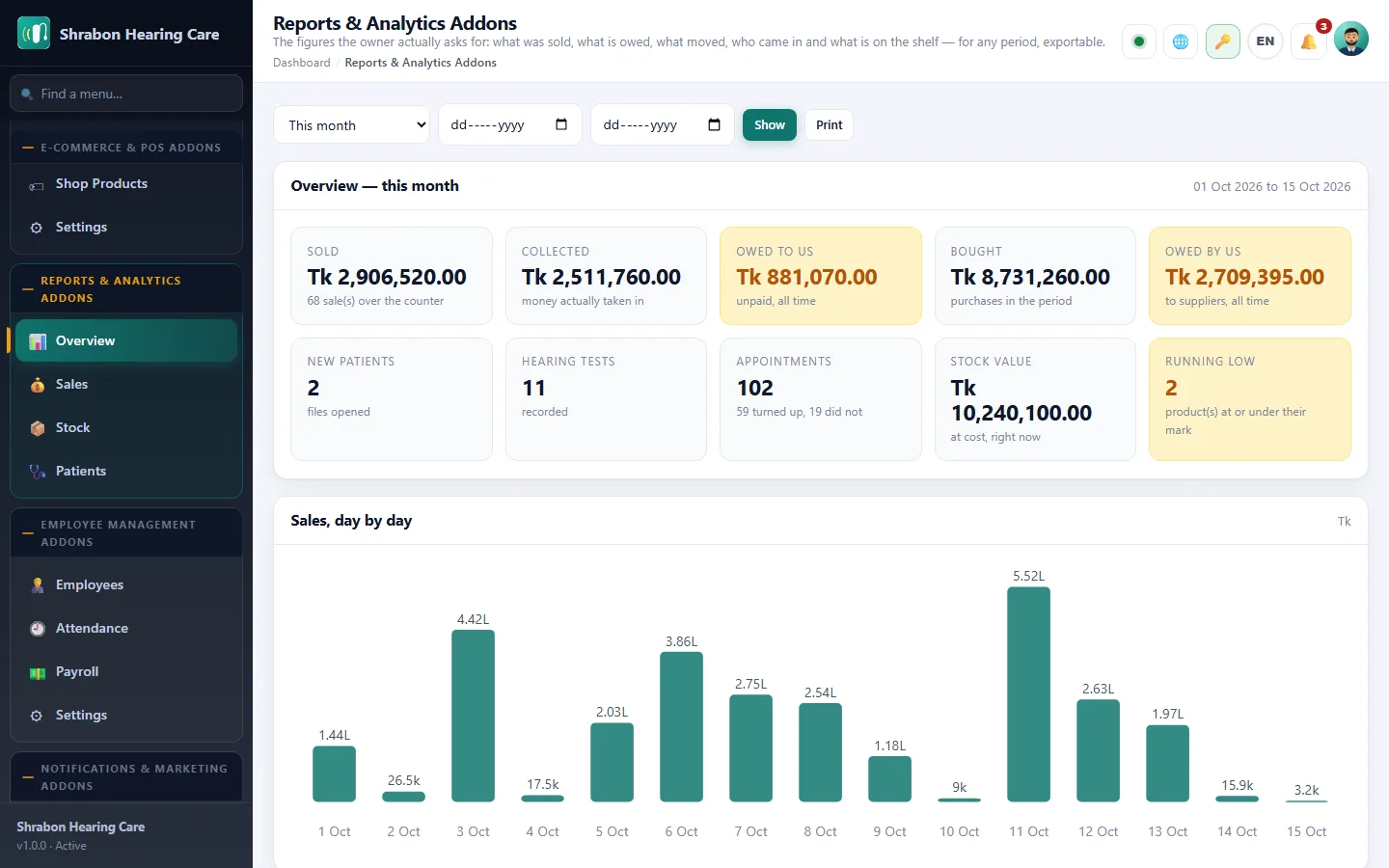Select the Running Low card
The height and width of the screenshot is (868, 1389).
click(x=1250, y=399)
